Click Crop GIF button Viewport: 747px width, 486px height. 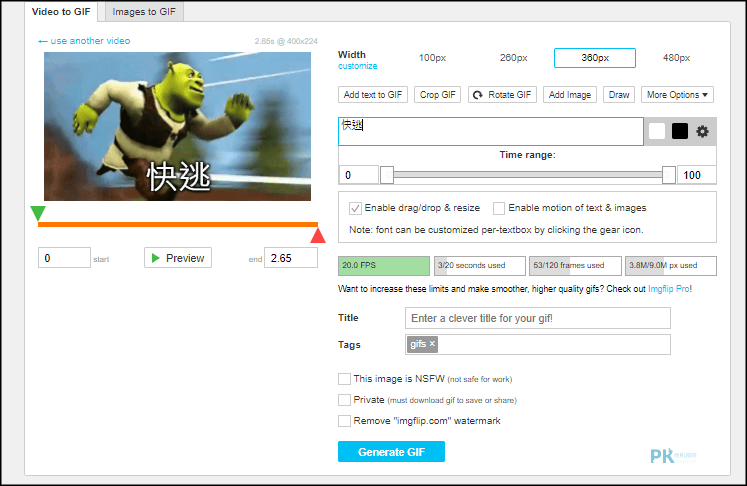[x=437, y=95]
